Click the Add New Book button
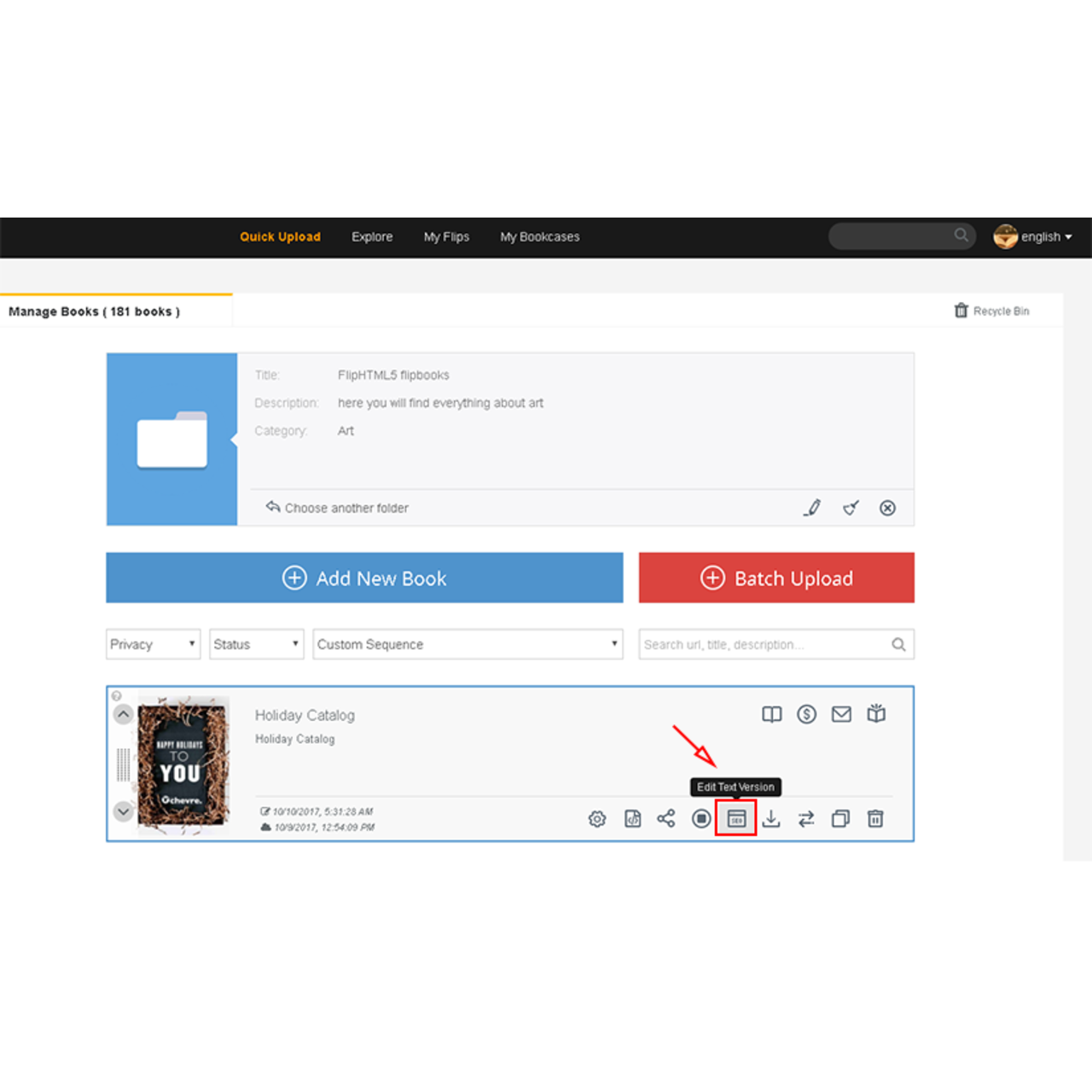Viewport: 1092px width, 1092px height. pyautogui.click(x=364, y=578)
